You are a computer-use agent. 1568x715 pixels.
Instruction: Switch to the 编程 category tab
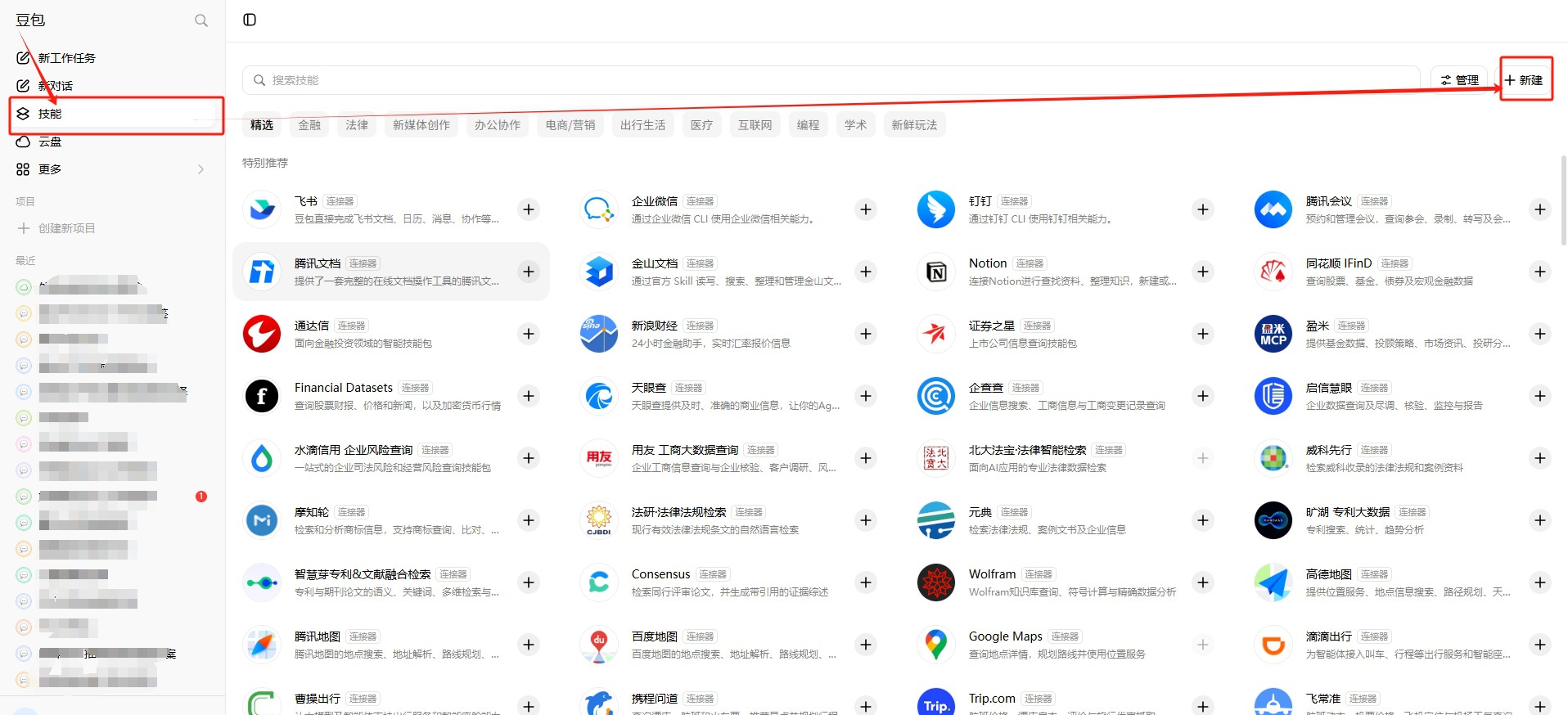point(809,125)
